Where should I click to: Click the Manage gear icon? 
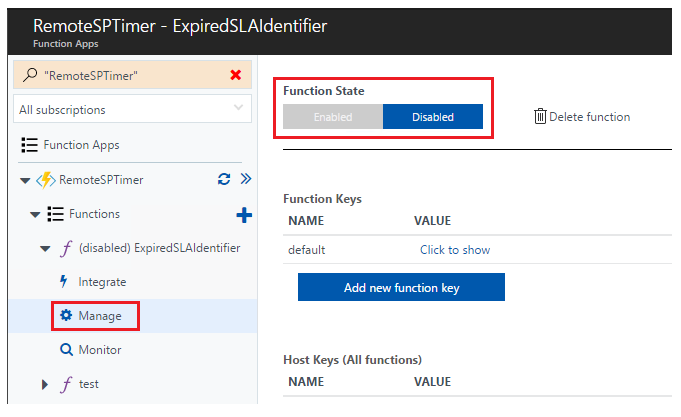tap(66, 315)
